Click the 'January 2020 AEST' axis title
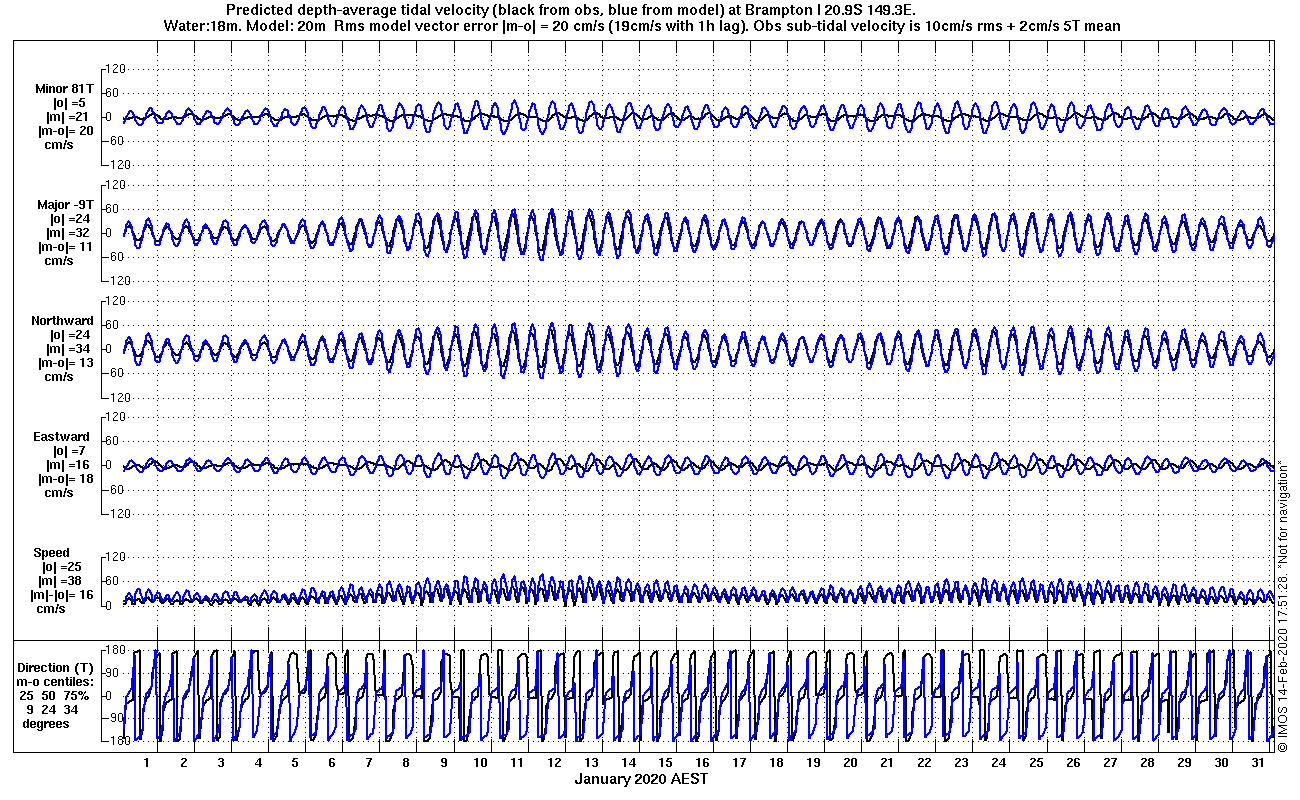 641,779
